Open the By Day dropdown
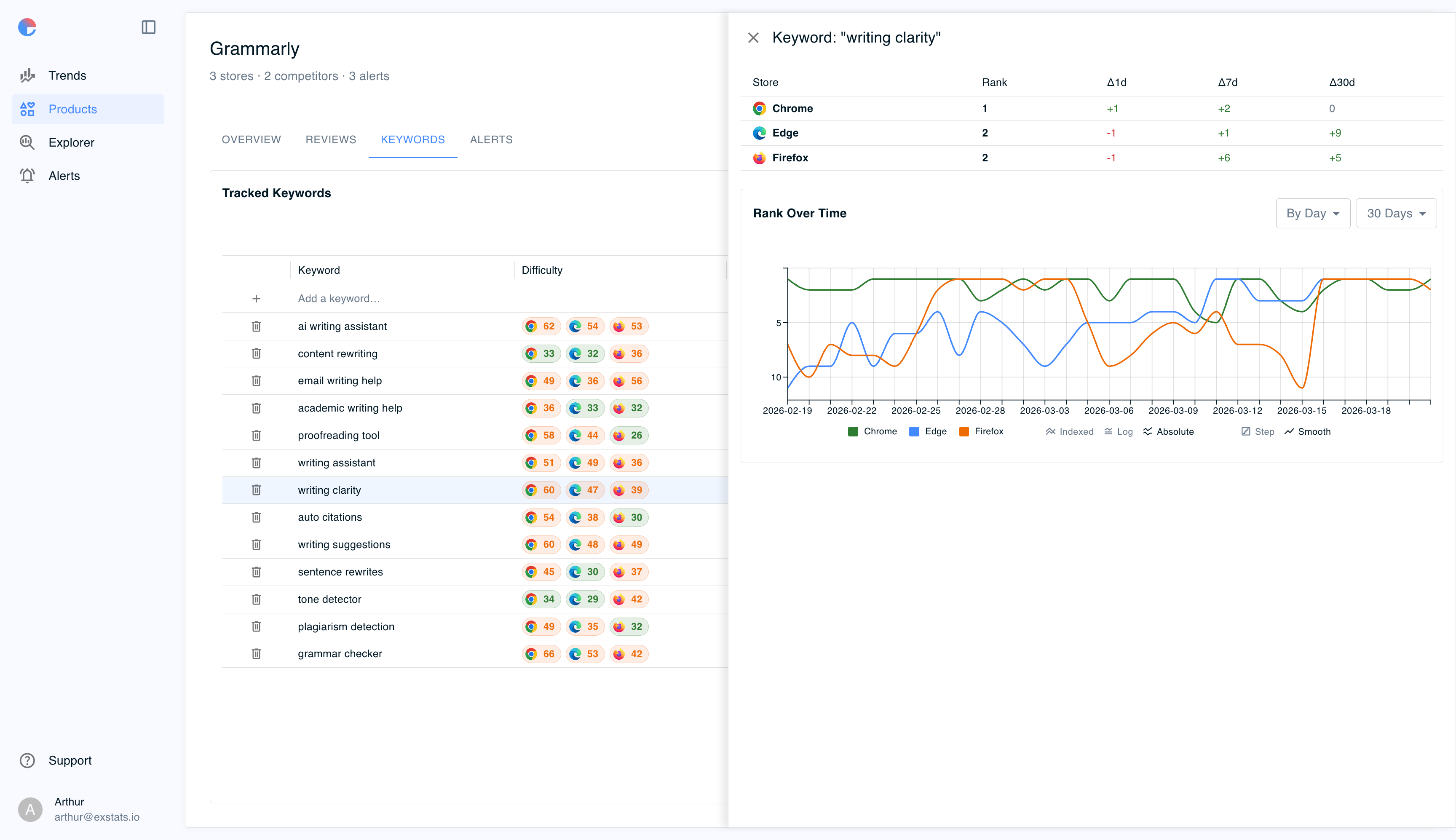1456x840 pixels. (1312, 214)
